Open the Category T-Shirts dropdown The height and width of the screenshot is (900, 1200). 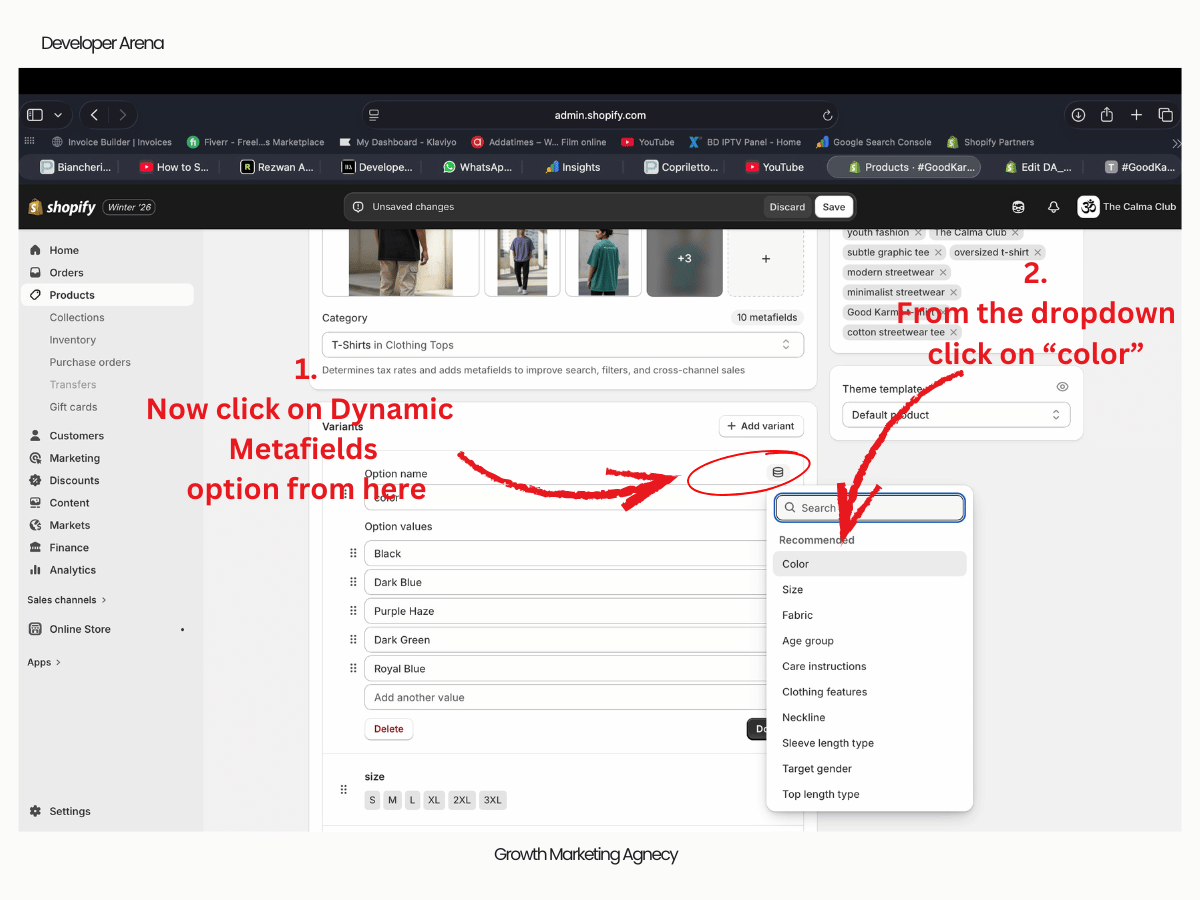coord(562,345)
